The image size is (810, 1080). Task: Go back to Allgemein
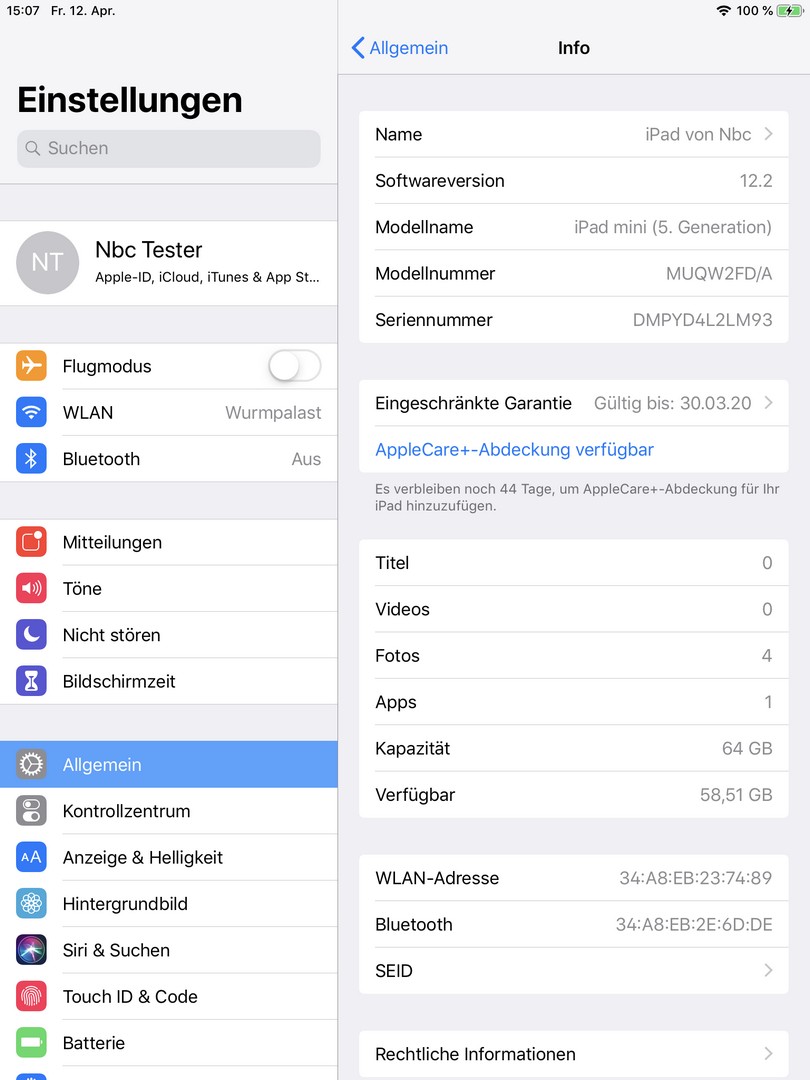(x=399, y=48)
